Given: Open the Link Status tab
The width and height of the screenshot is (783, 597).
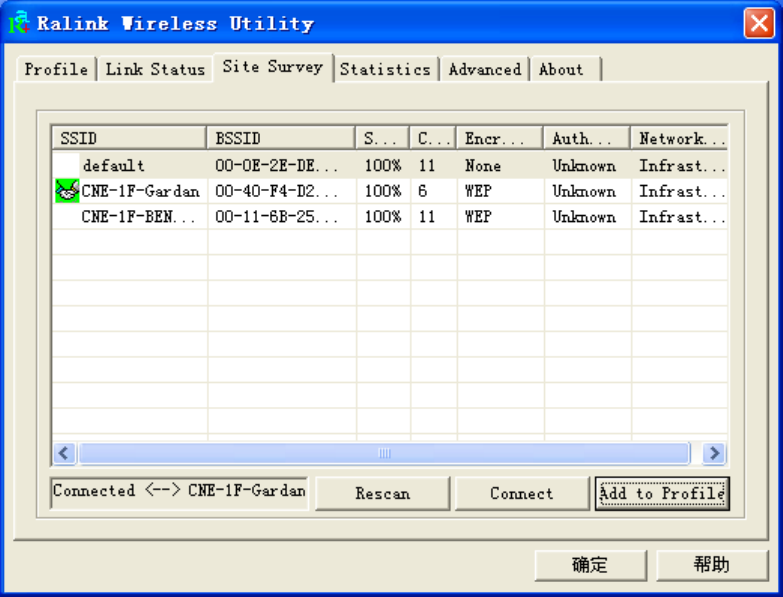Looking at the screenshot, I should [x=155, y=69].
